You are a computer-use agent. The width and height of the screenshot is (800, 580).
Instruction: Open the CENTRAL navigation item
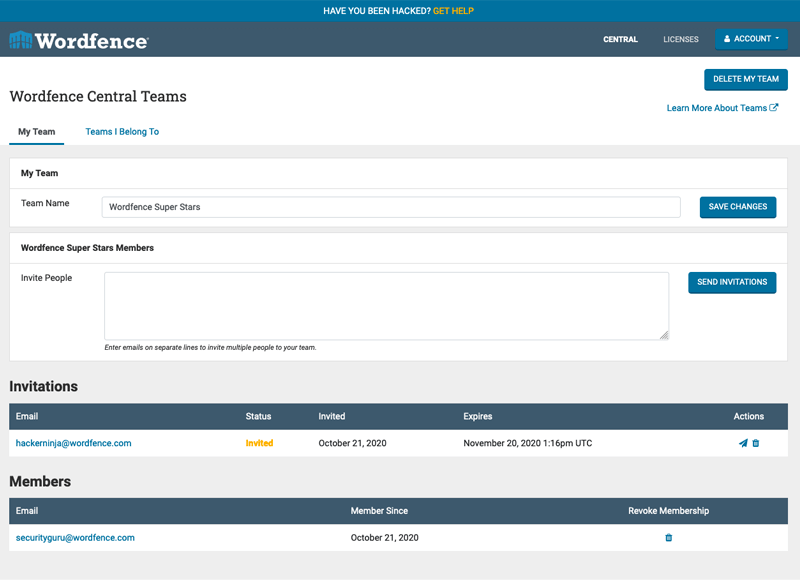point(620,39)
